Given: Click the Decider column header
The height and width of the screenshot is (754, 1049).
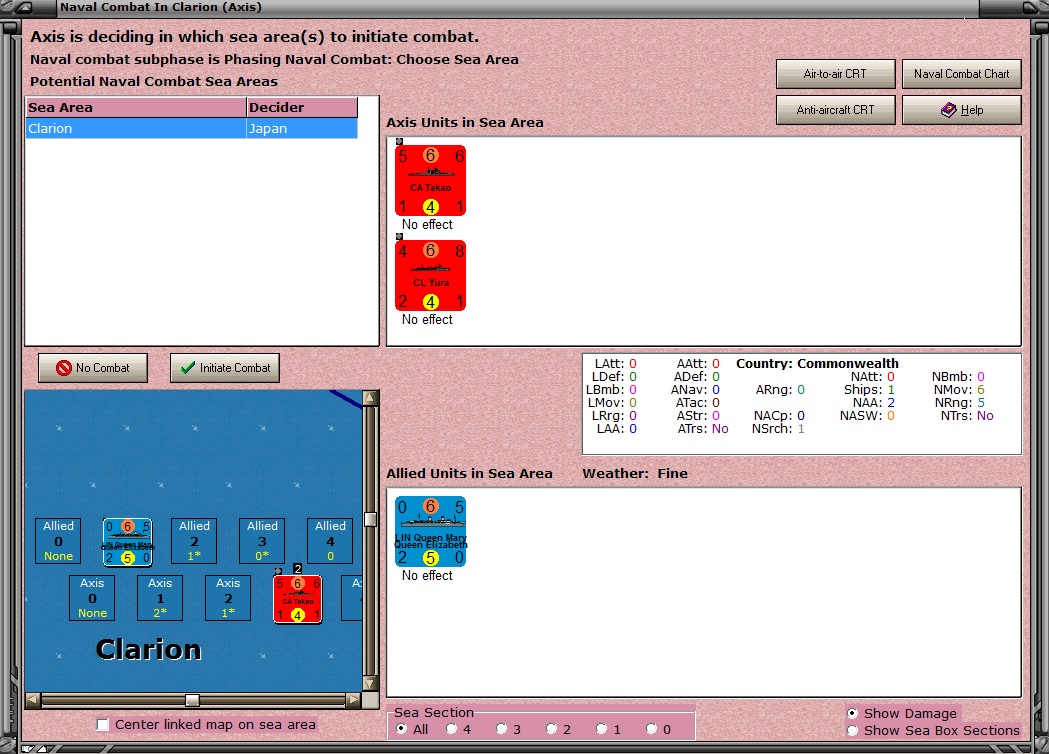Looking at the screenshot, I should 302,108.
